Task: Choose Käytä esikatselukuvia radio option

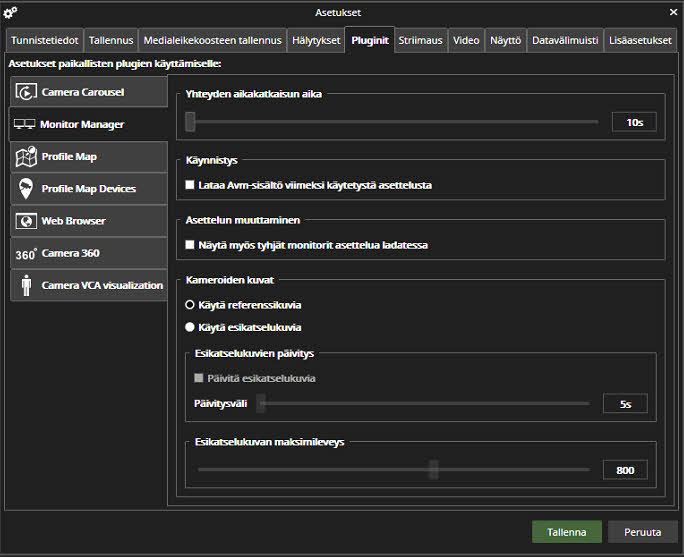Action: 190,327
